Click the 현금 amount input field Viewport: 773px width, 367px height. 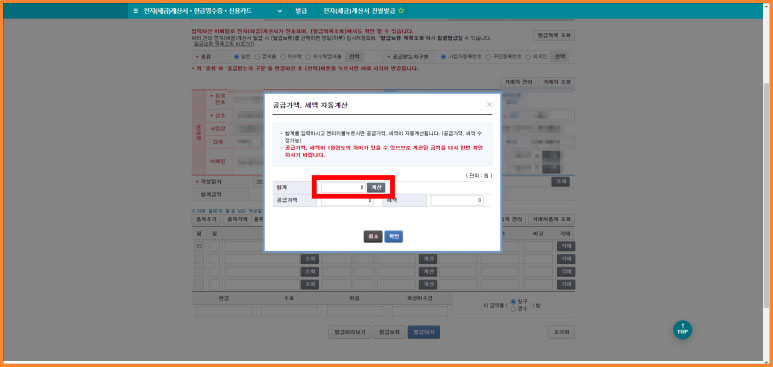[224, 311]
